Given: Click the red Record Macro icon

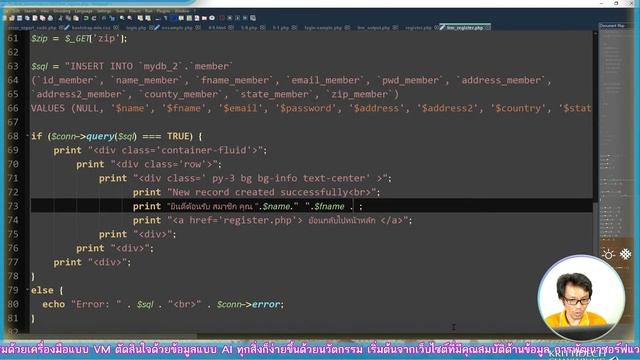Looking at the screenshot, I should coord(221,18).
